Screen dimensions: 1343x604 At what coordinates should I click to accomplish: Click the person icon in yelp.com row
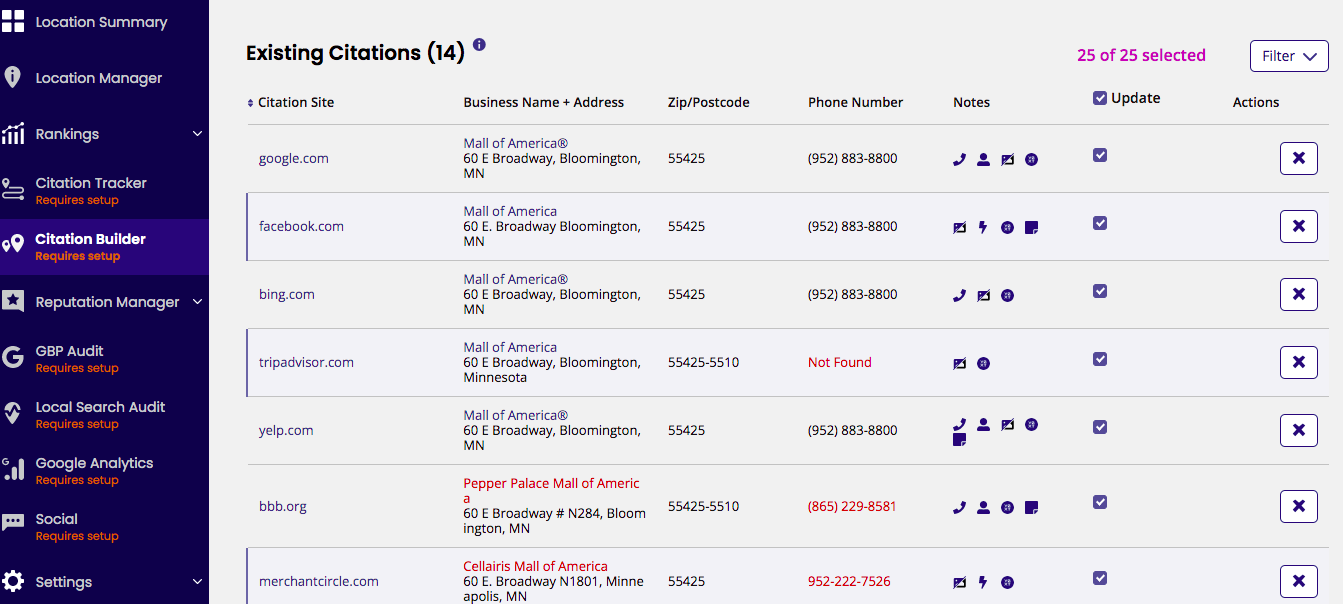click(x=983, y=424)
